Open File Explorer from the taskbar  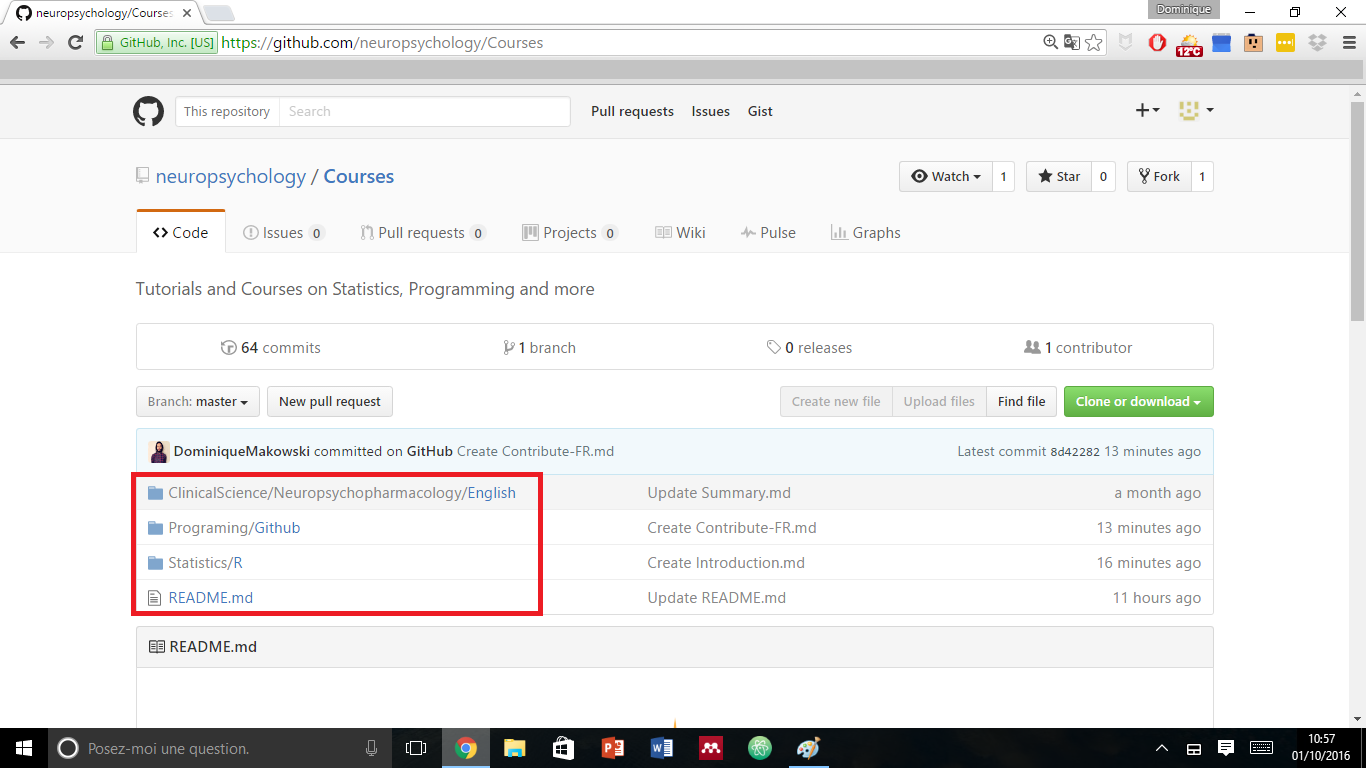click(x=514, y=748)
